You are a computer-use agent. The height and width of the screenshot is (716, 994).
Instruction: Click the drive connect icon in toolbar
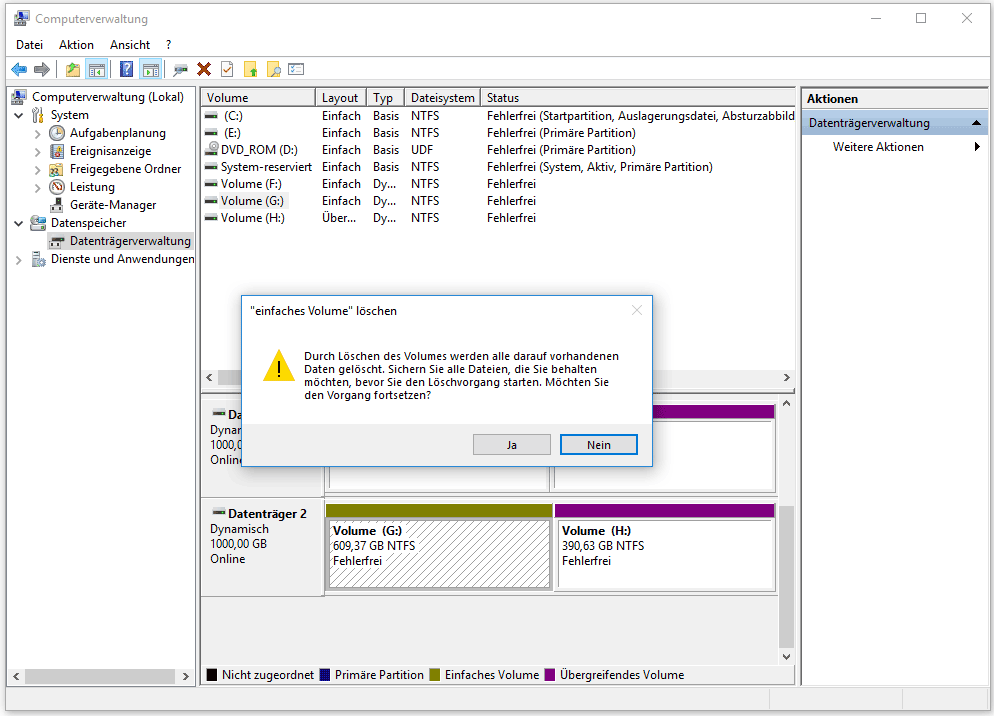pos(180,69)
